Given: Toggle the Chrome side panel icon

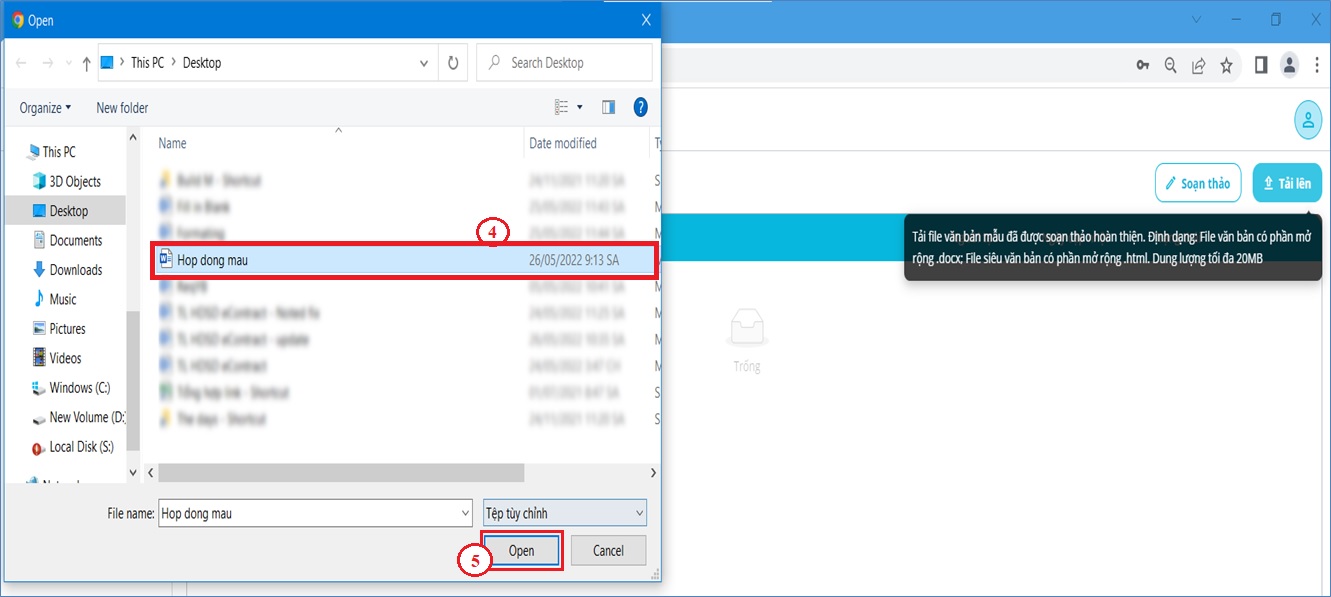Looking at the screenshot, I should click(x=1261, y=65).
